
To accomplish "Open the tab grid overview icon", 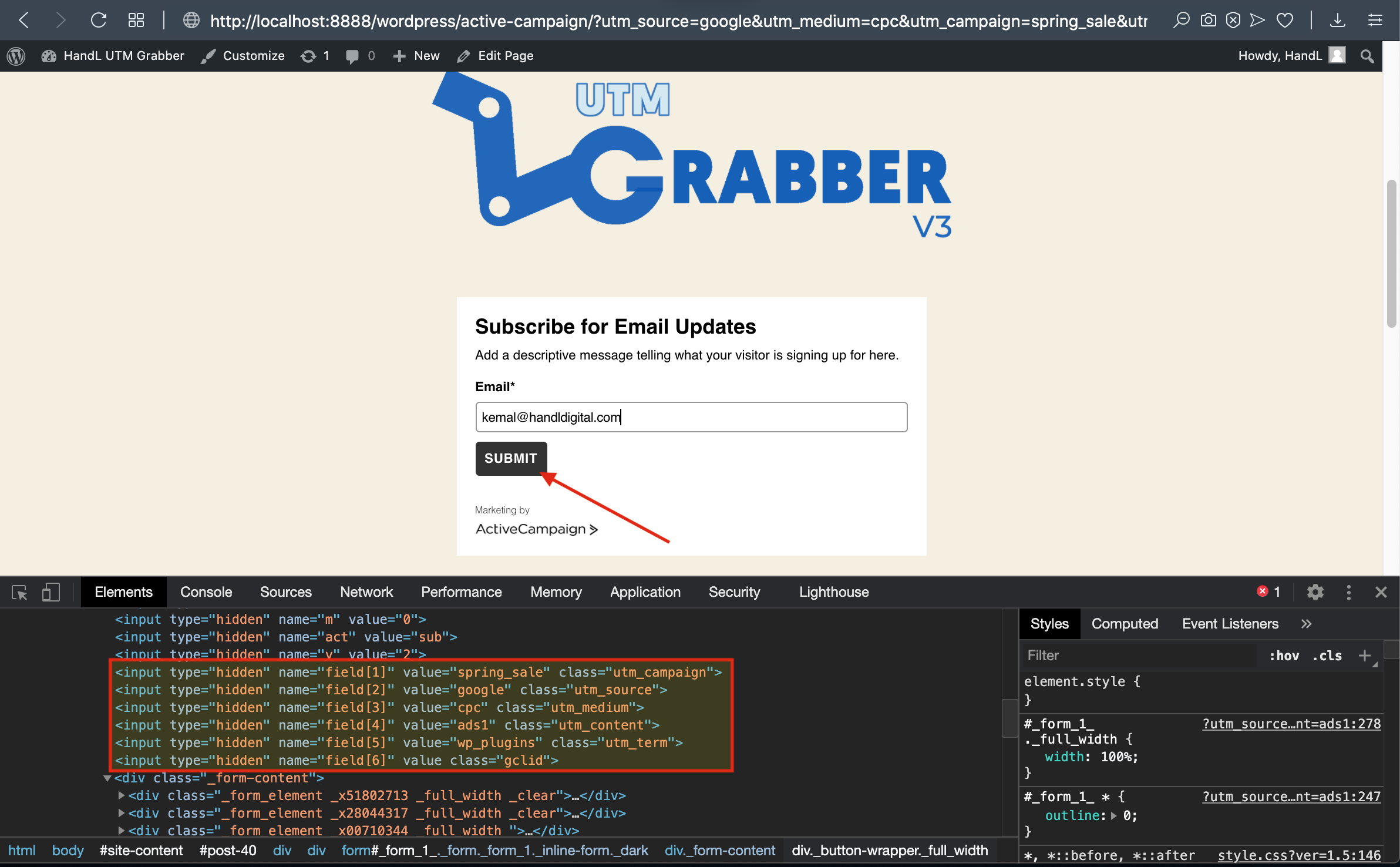I will point(136,21).
